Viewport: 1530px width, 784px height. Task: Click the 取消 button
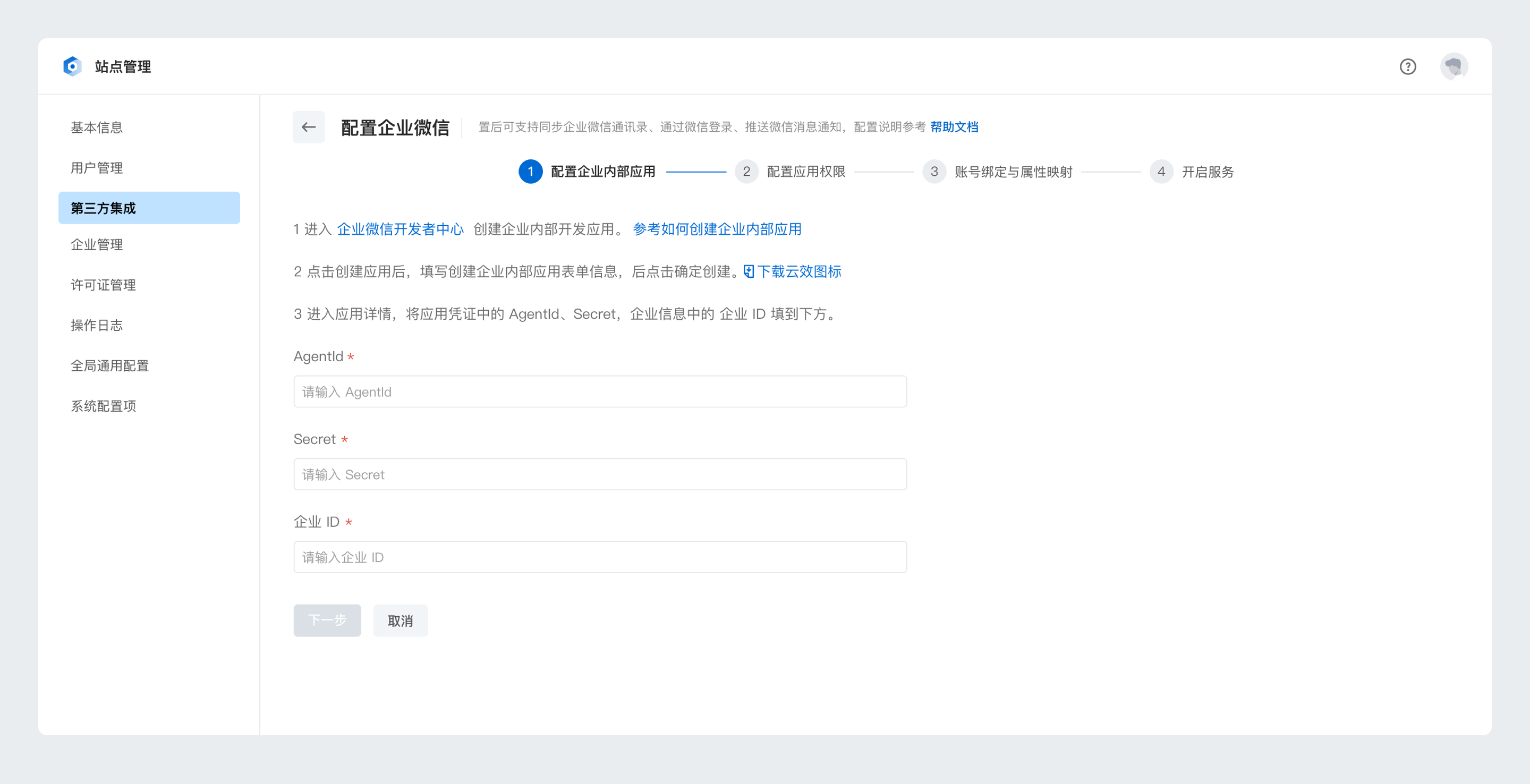click(401, 620)
